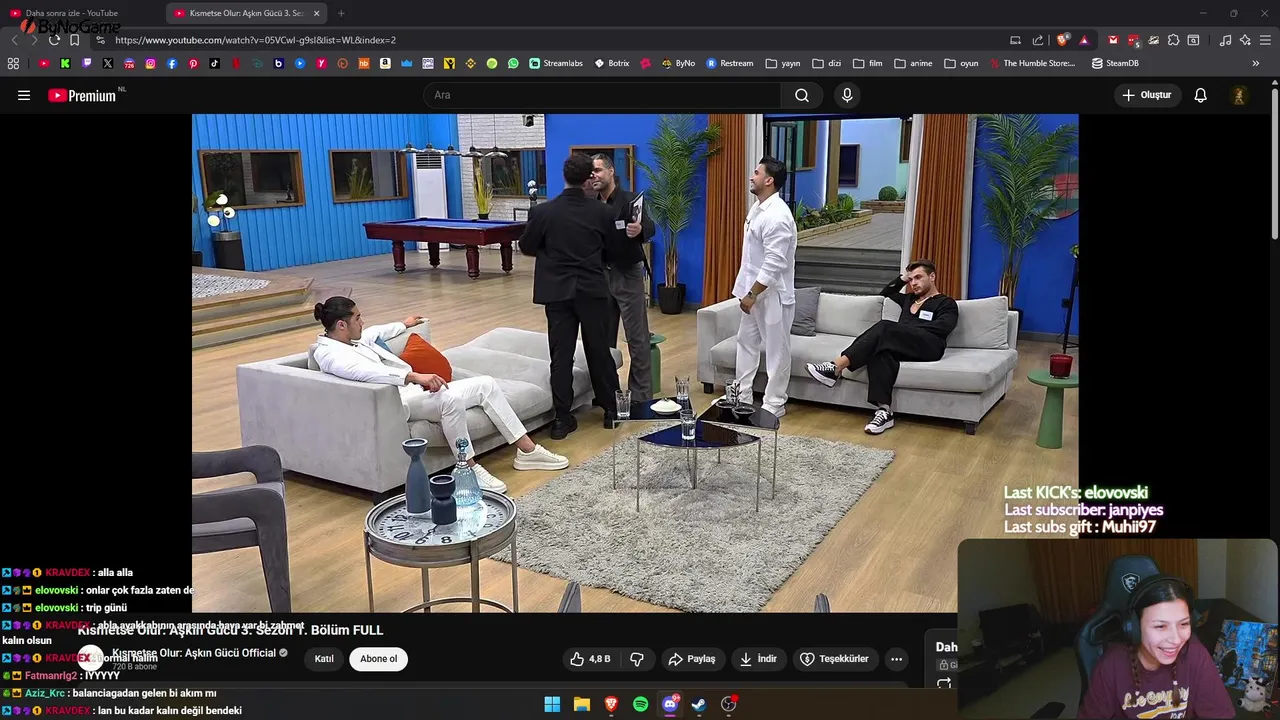Open the anime bookmarks folder

click(913, 63)
